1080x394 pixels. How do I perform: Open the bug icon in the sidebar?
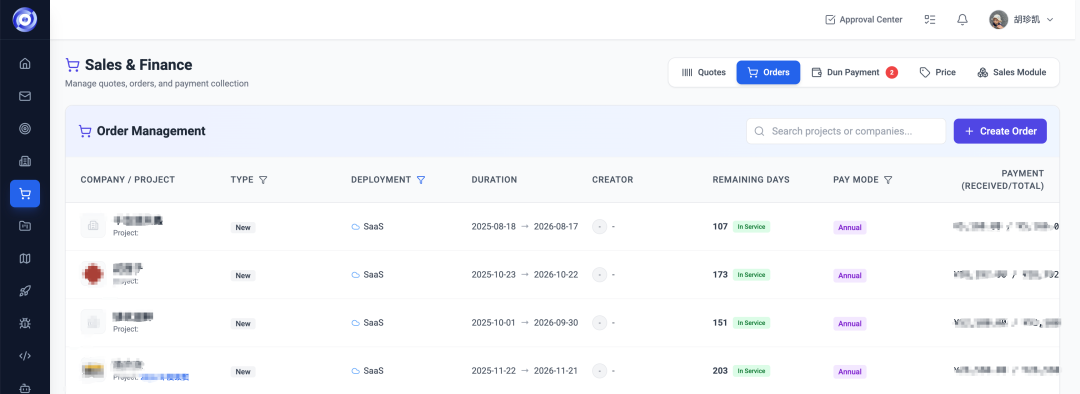click(25, 323)
